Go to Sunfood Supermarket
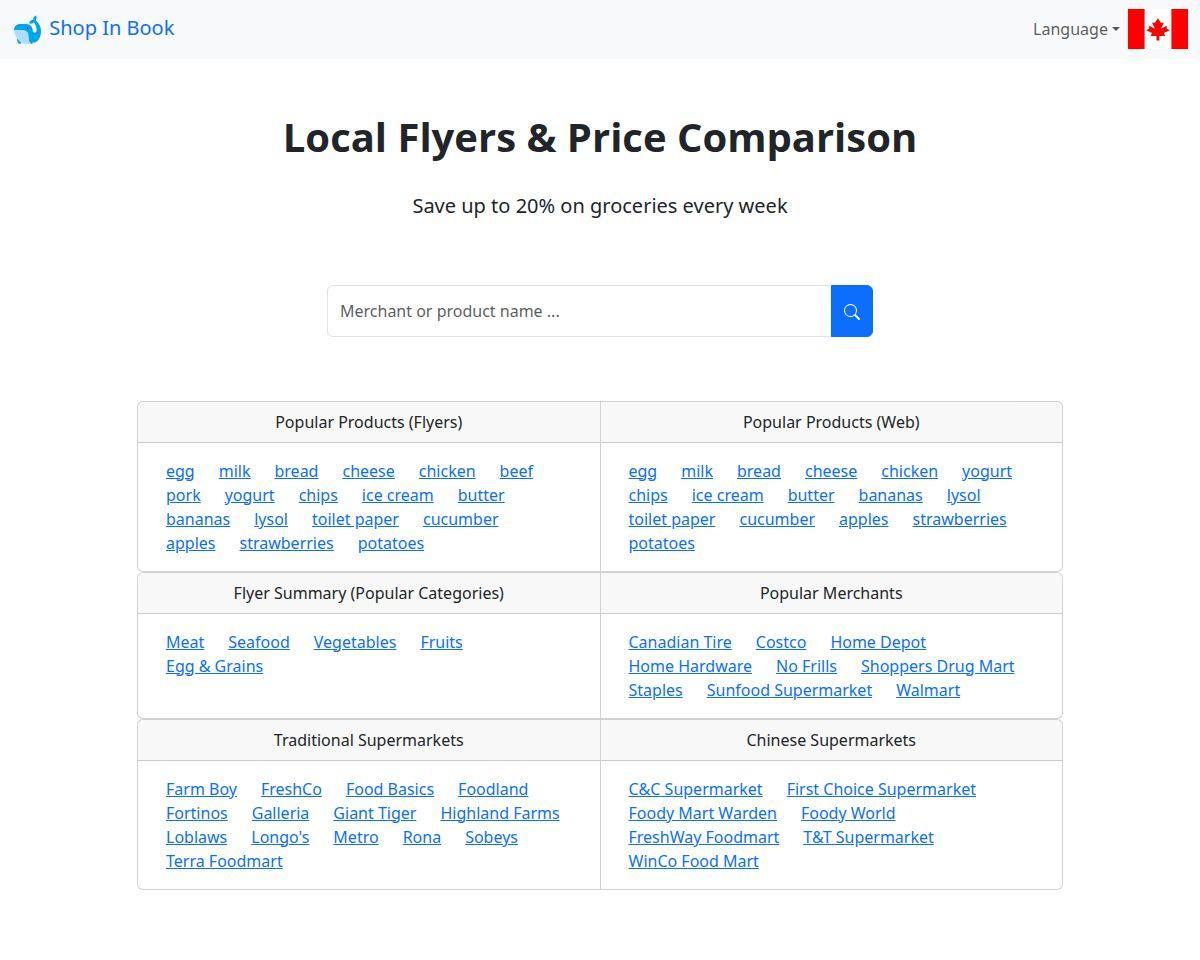 pos(789,690)
